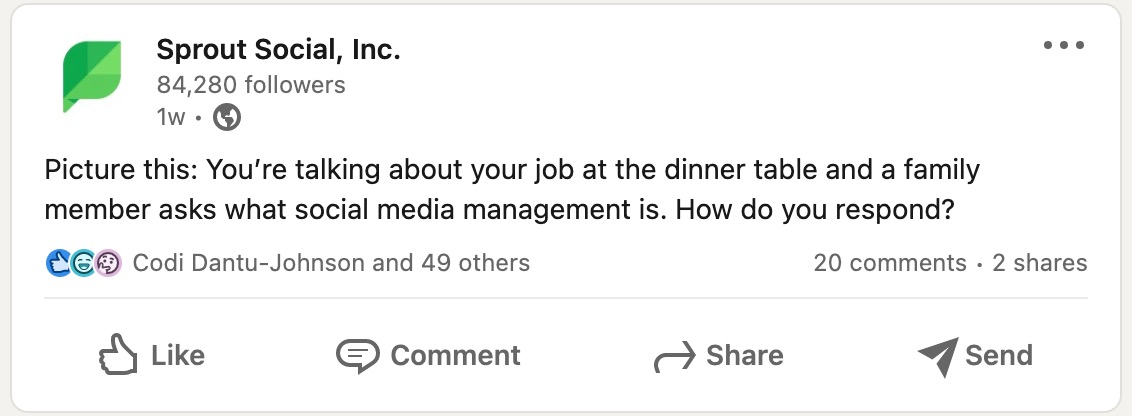Click the thumbs-up icon in the Like button
The width and height of the screenshot is (1132, 416).
[x=118, y=356]
